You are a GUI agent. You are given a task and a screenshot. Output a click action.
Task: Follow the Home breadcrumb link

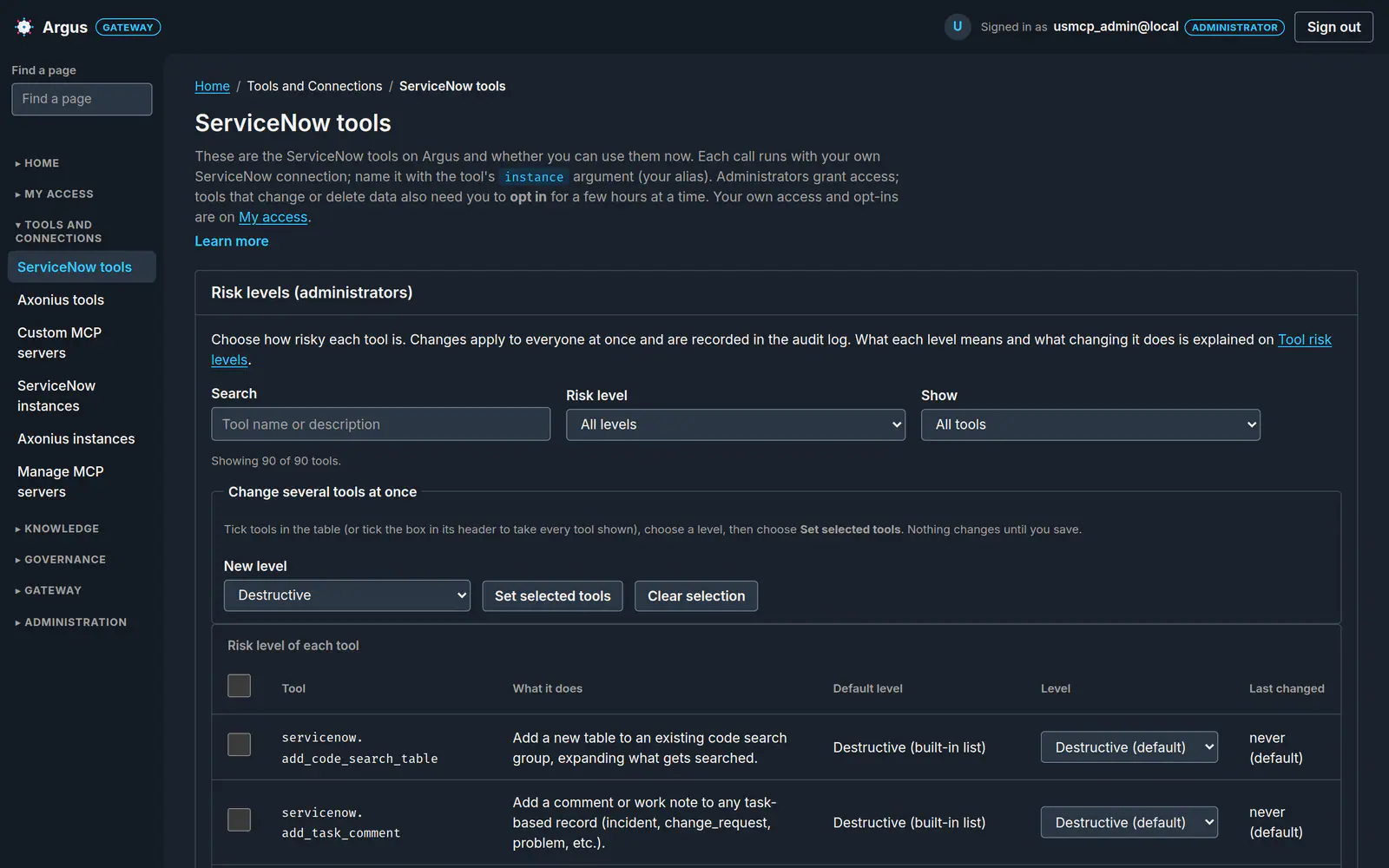click(212, 86)
